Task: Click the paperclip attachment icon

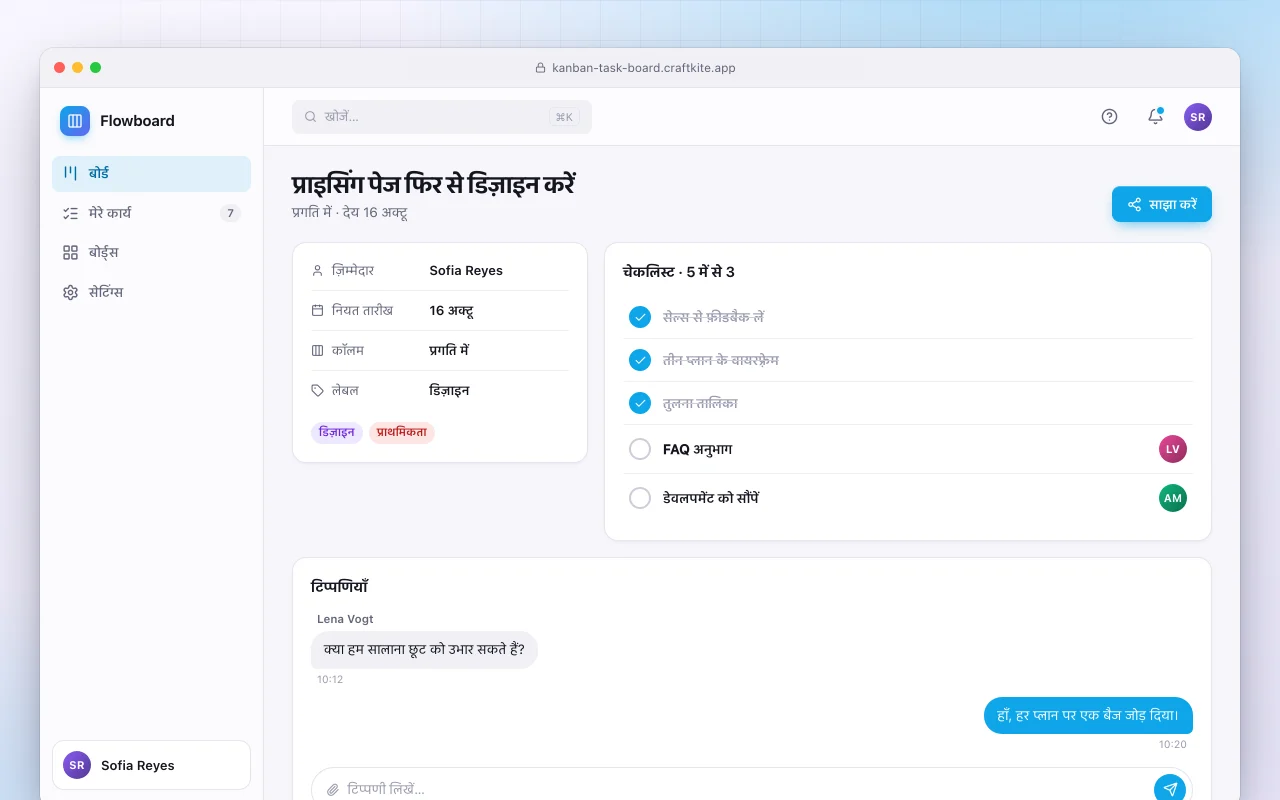Action: pos(333,790)
